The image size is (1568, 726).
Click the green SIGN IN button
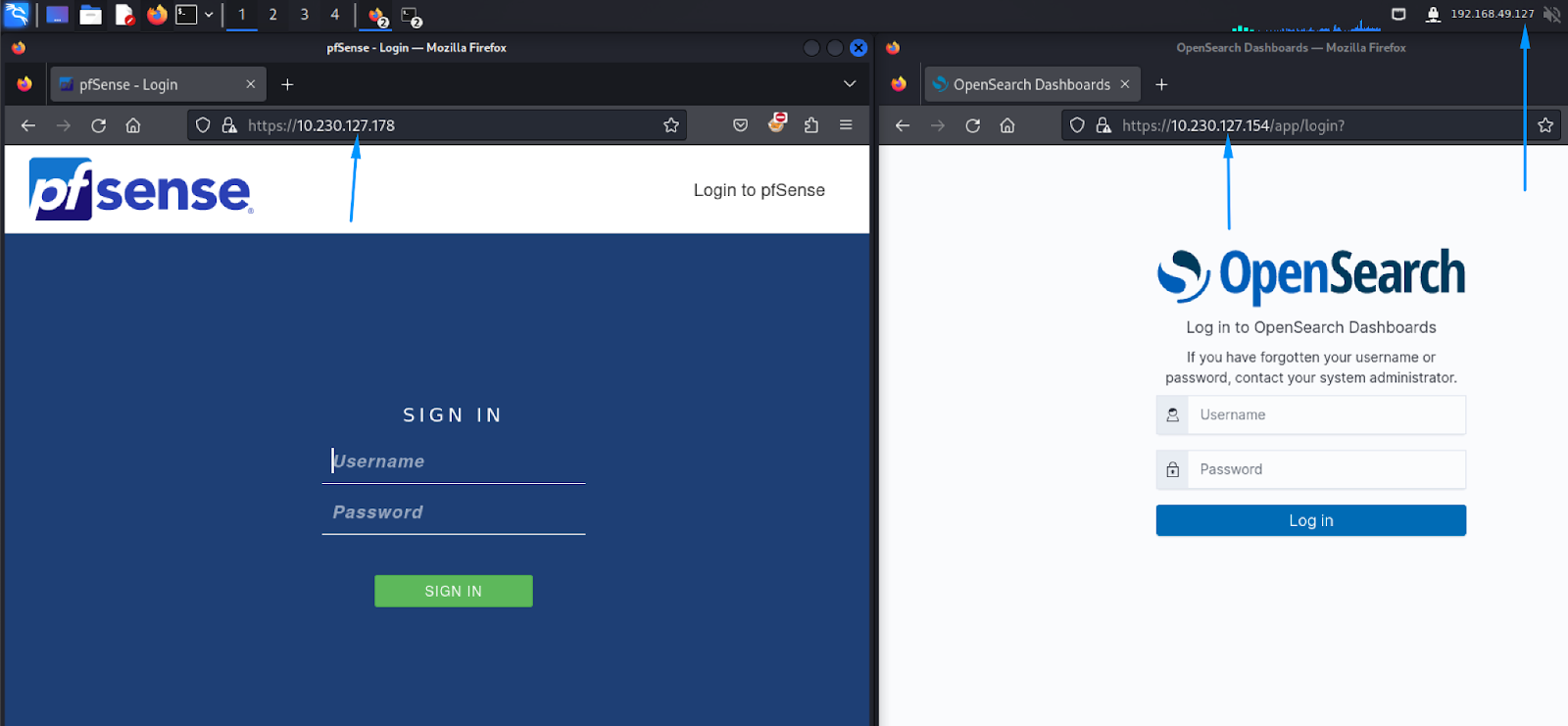click(x=454, y=591)
